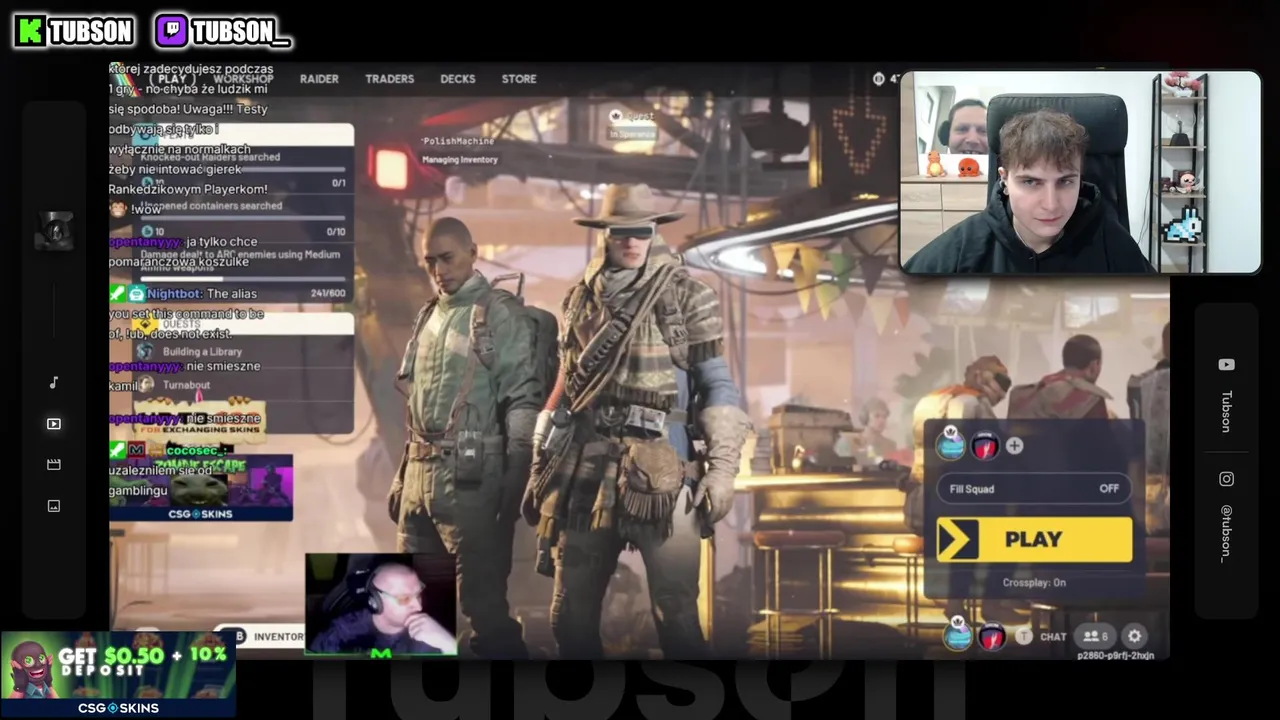Image resolution: width=1280 pixels, height=720 pixels.
Task: Click the streamer webcam feed
Action: pyautogui.click(x=1080, y=172)
